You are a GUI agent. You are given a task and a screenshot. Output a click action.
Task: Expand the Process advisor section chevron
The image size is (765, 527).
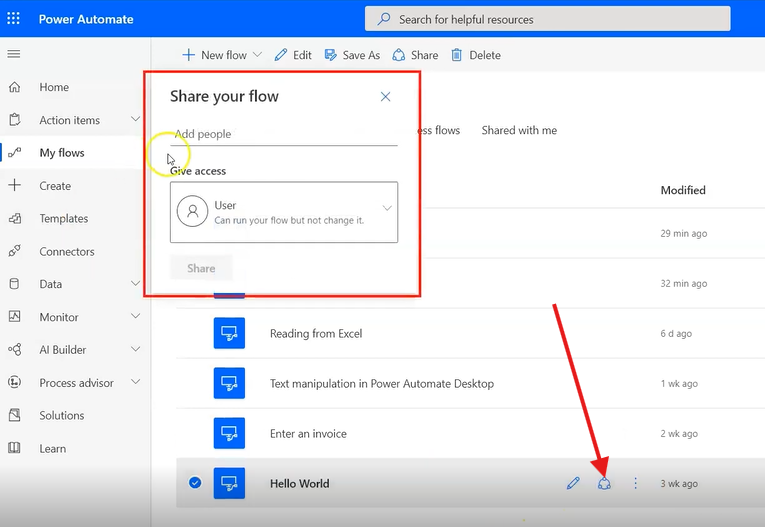136,382
